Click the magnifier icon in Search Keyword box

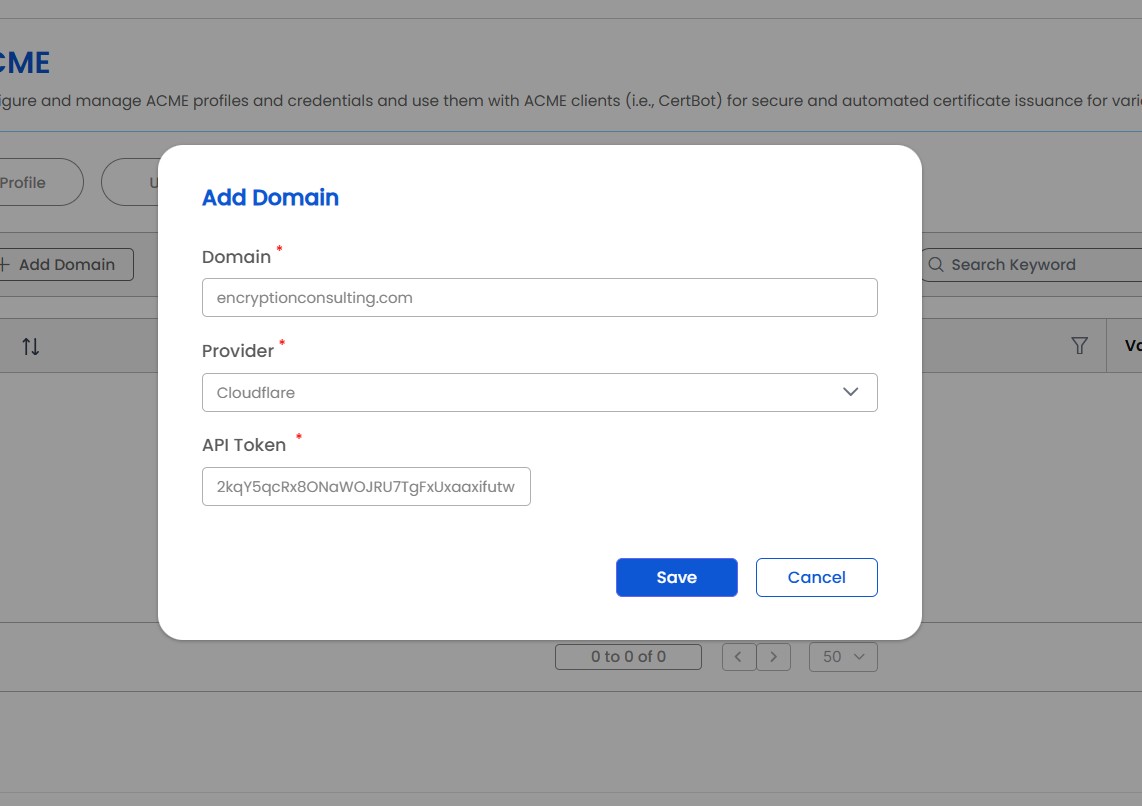(x=936, y=265)
